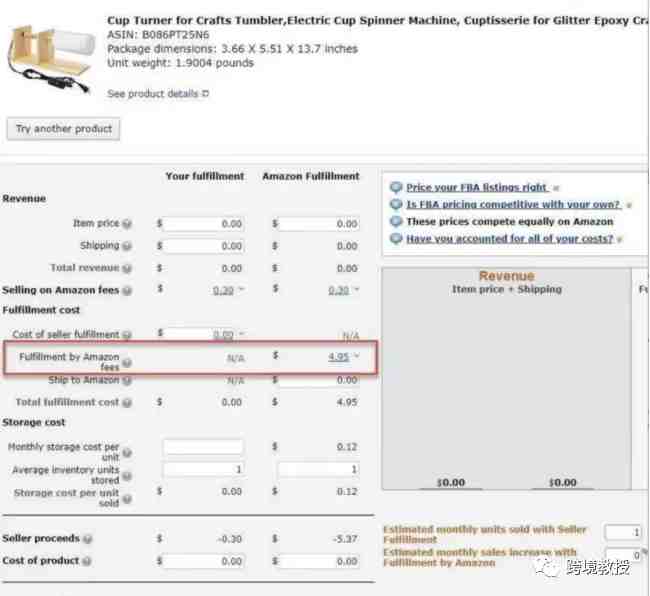The width and height of the screenshot is (650, 596).
Task: Click the Monthly storage cost per unit help icon
Action: [x=127, y=453]
